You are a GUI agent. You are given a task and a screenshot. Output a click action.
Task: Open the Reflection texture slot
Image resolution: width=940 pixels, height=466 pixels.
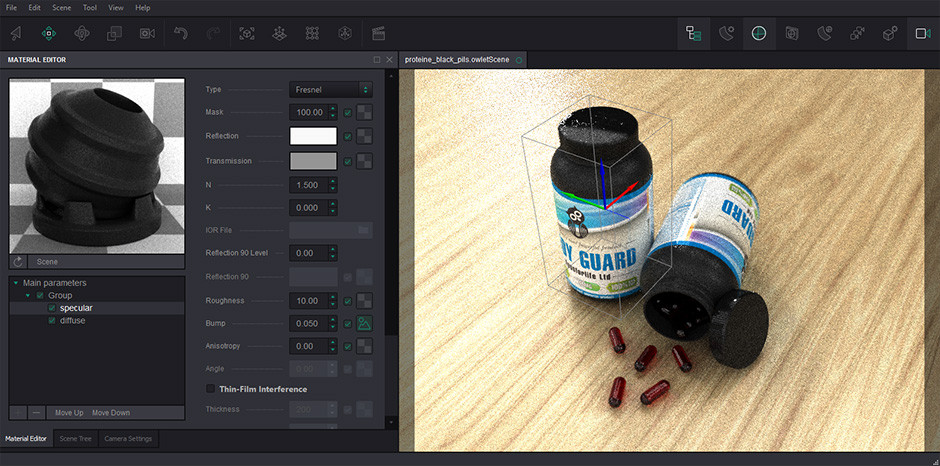click(x=364, y=136)
